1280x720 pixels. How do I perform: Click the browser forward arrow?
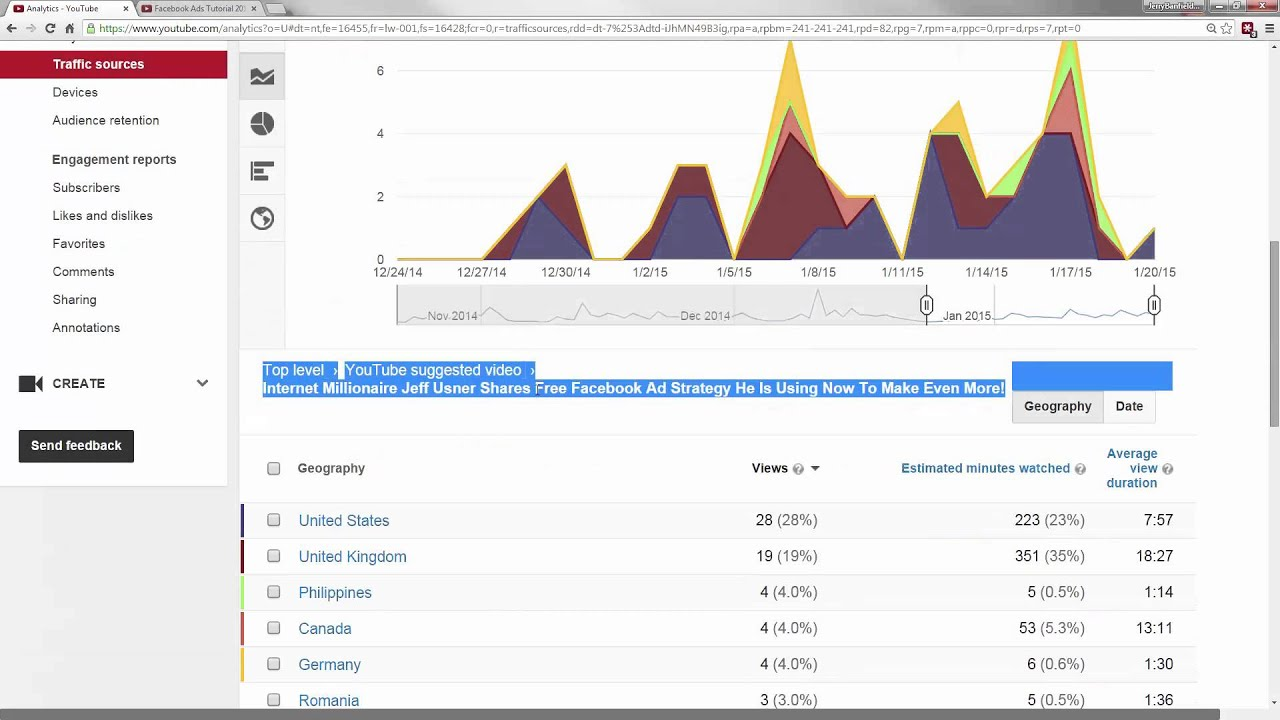30,28
